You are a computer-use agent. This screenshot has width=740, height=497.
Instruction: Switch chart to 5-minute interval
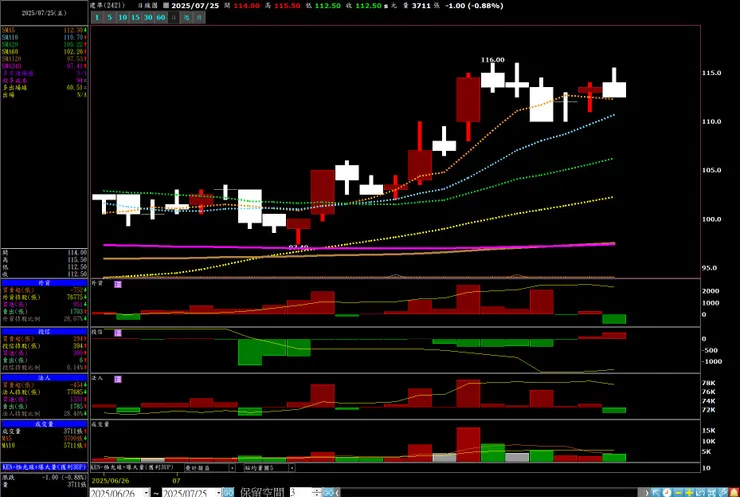109,17
